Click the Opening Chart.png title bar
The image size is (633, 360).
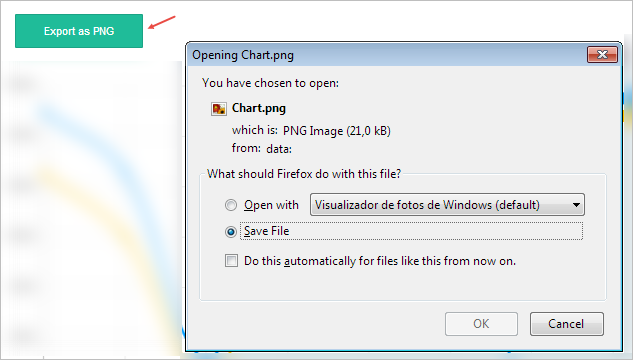pyautogui.click(x=388, y=54)
